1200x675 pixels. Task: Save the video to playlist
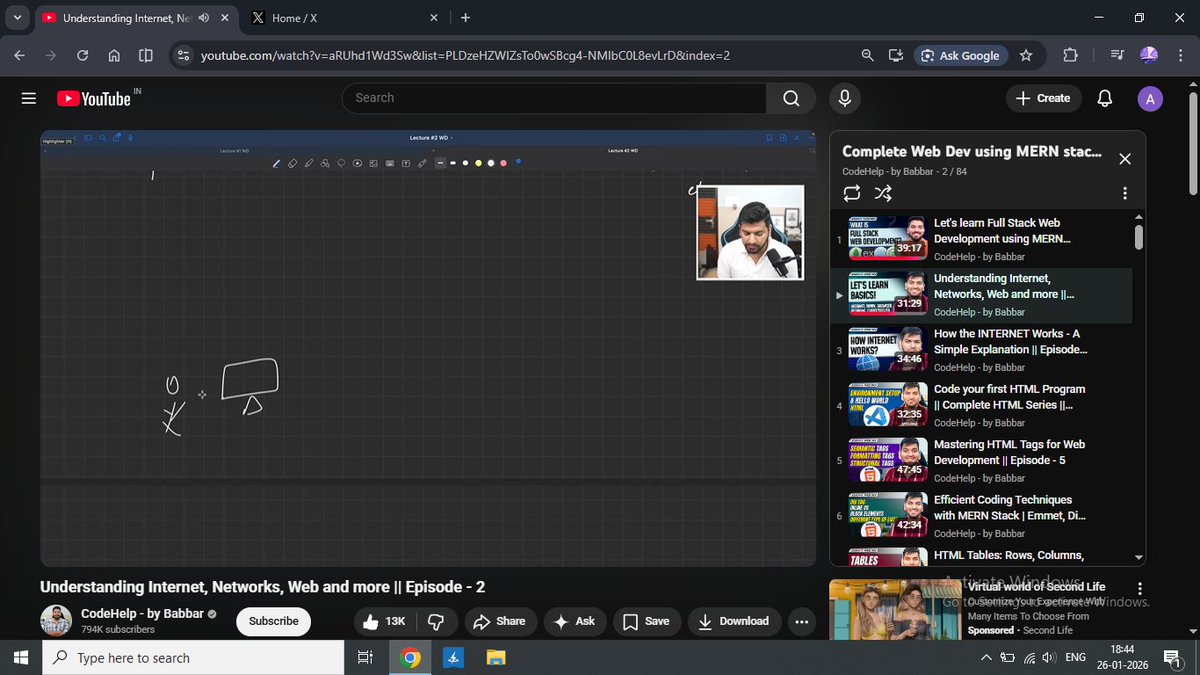tap(646, 621)
